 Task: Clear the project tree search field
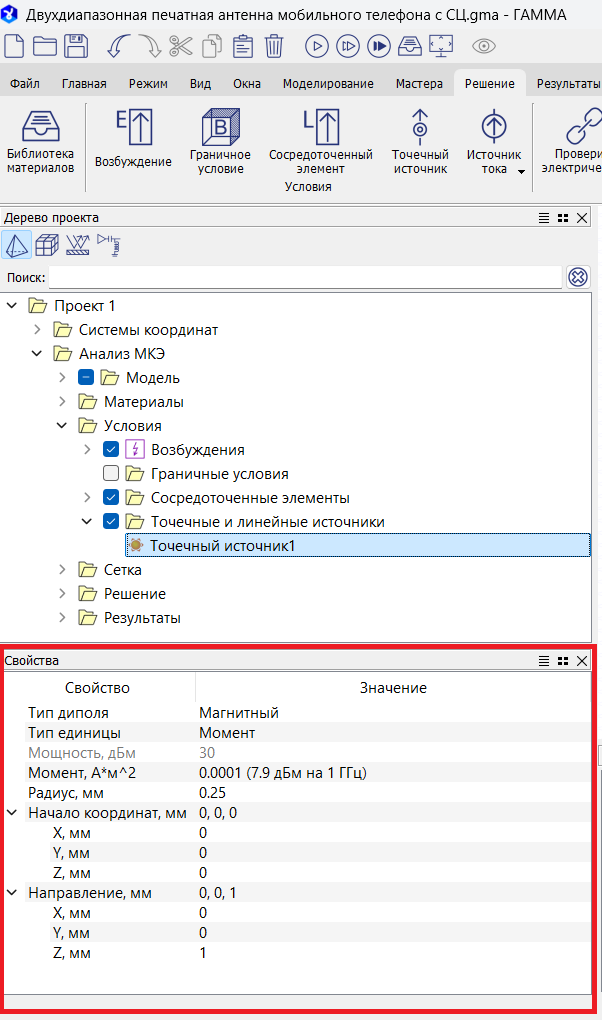click(578, 277)
